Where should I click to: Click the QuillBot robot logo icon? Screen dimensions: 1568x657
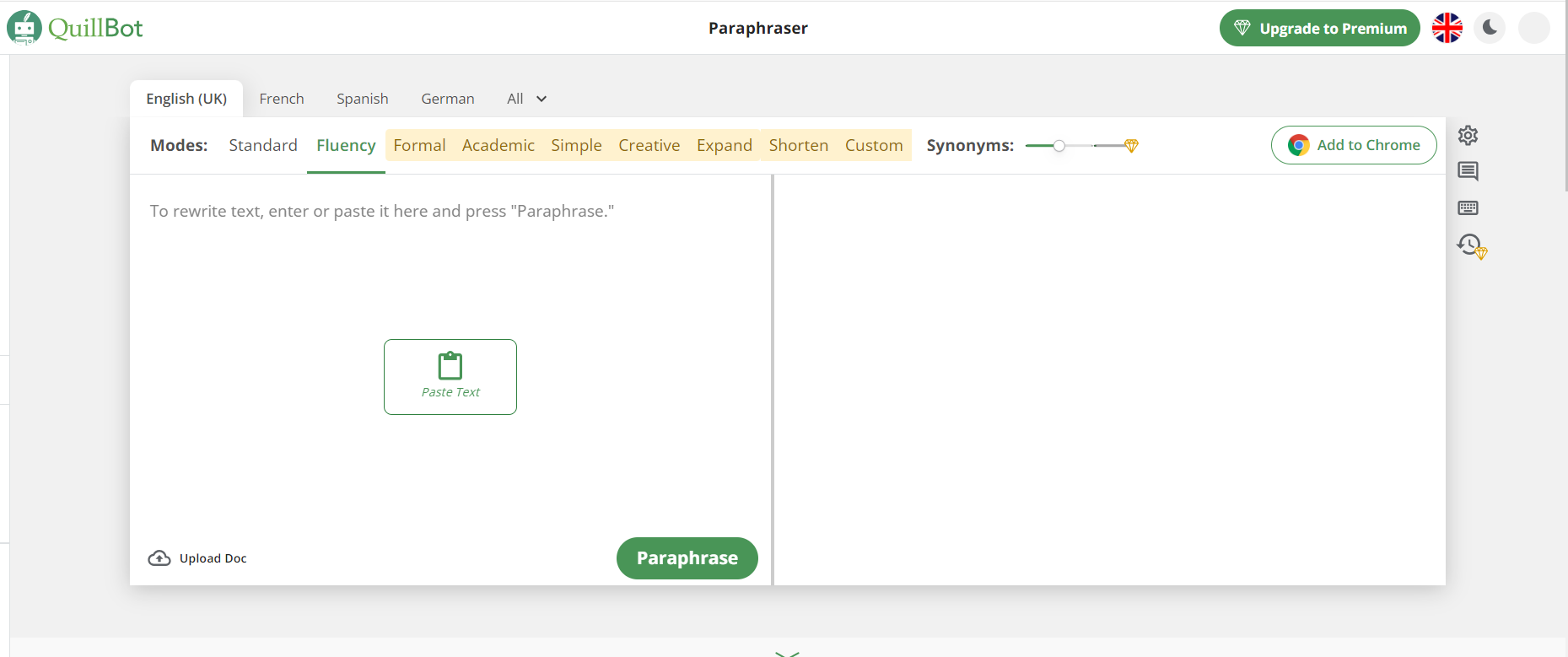pos(24,28)
